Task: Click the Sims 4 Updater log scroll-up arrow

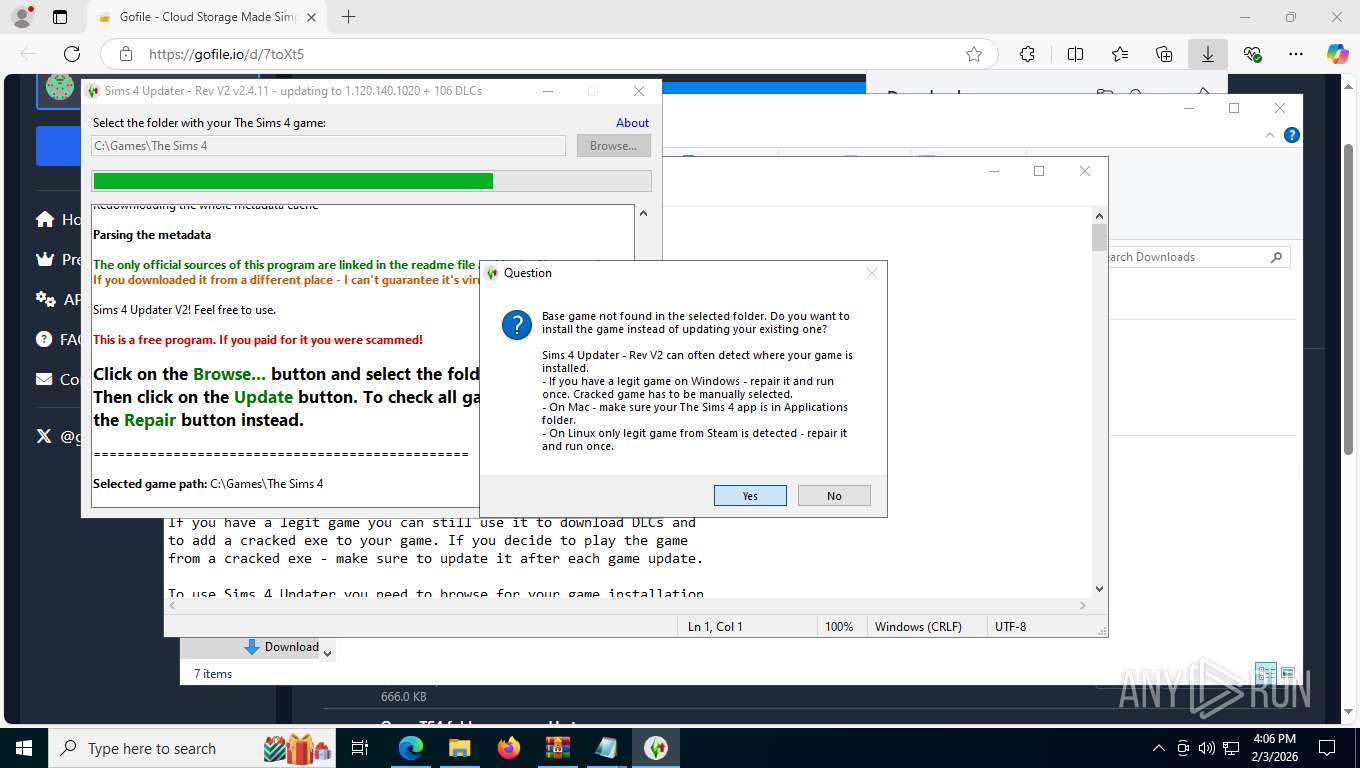Action: click(643, 213)
